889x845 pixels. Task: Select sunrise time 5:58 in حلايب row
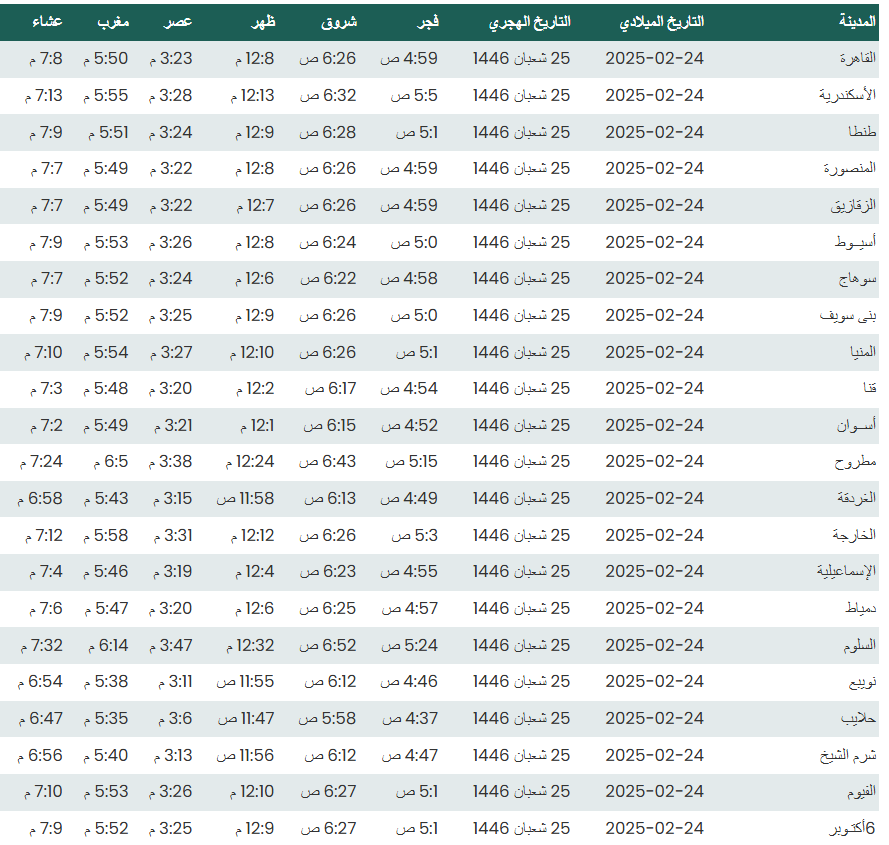tap(327, 718)
